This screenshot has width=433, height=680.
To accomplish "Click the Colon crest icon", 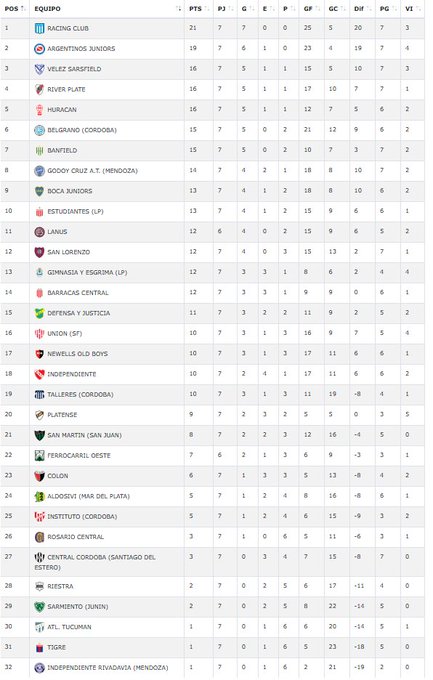I will click(39, 476).
